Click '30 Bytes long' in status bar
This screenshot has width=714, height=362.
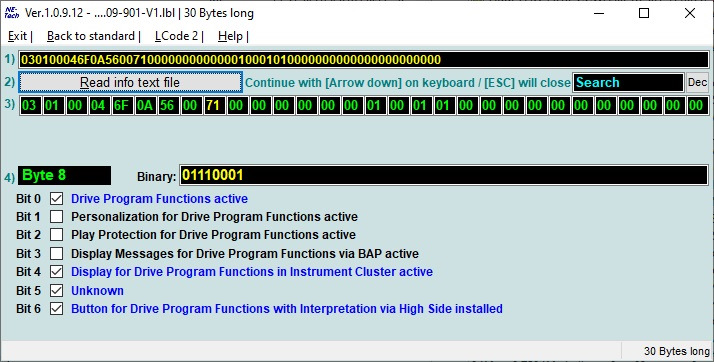coord(677,351)
